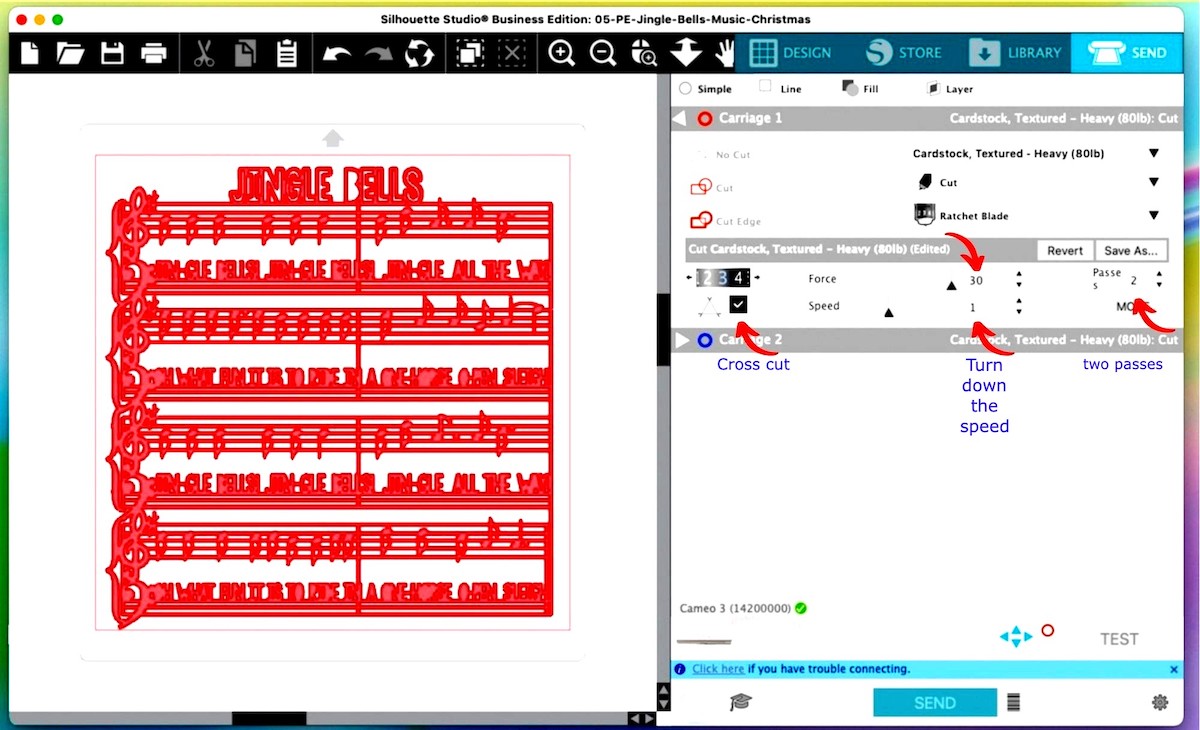Click the Undo arrow icon

337,54
